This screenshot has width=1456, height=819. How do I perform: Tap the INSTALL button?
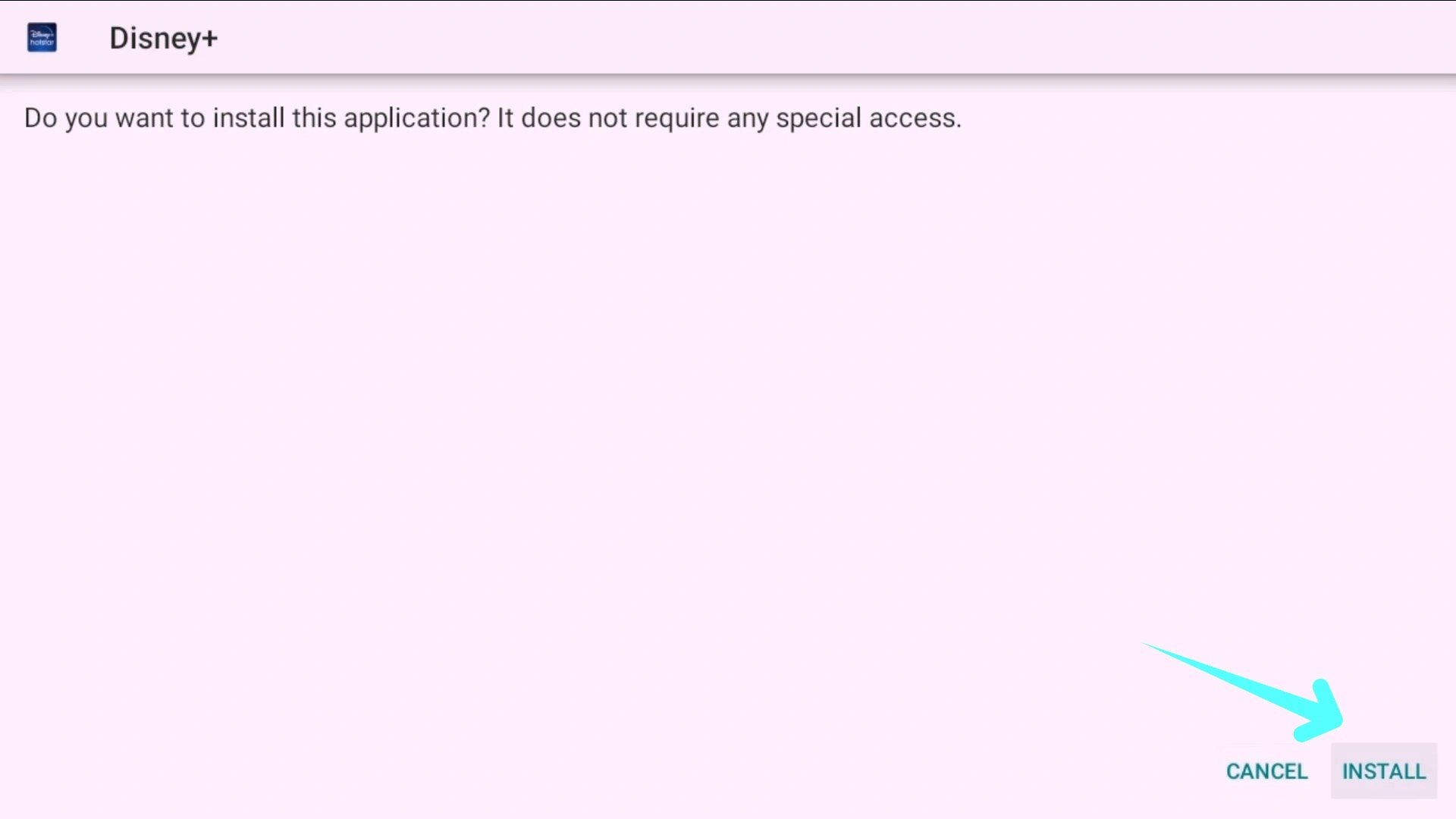coord(1384,770)
